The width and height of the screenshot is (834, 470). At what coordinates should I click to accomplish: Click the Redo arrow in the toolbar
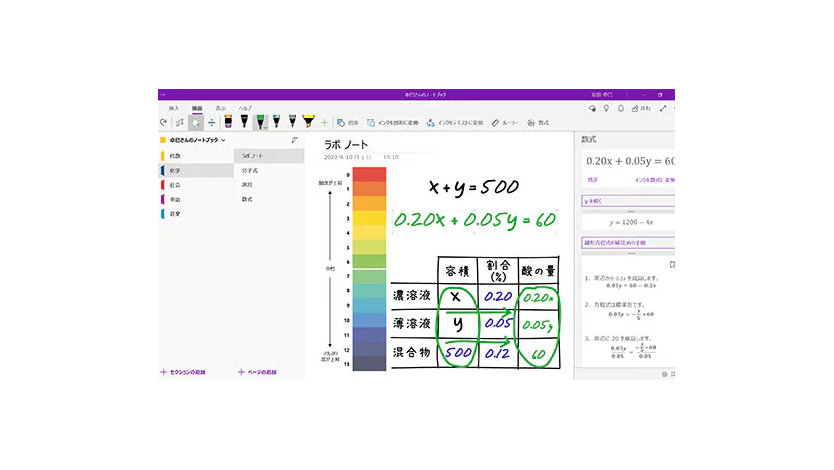click(x=164, y=122)
